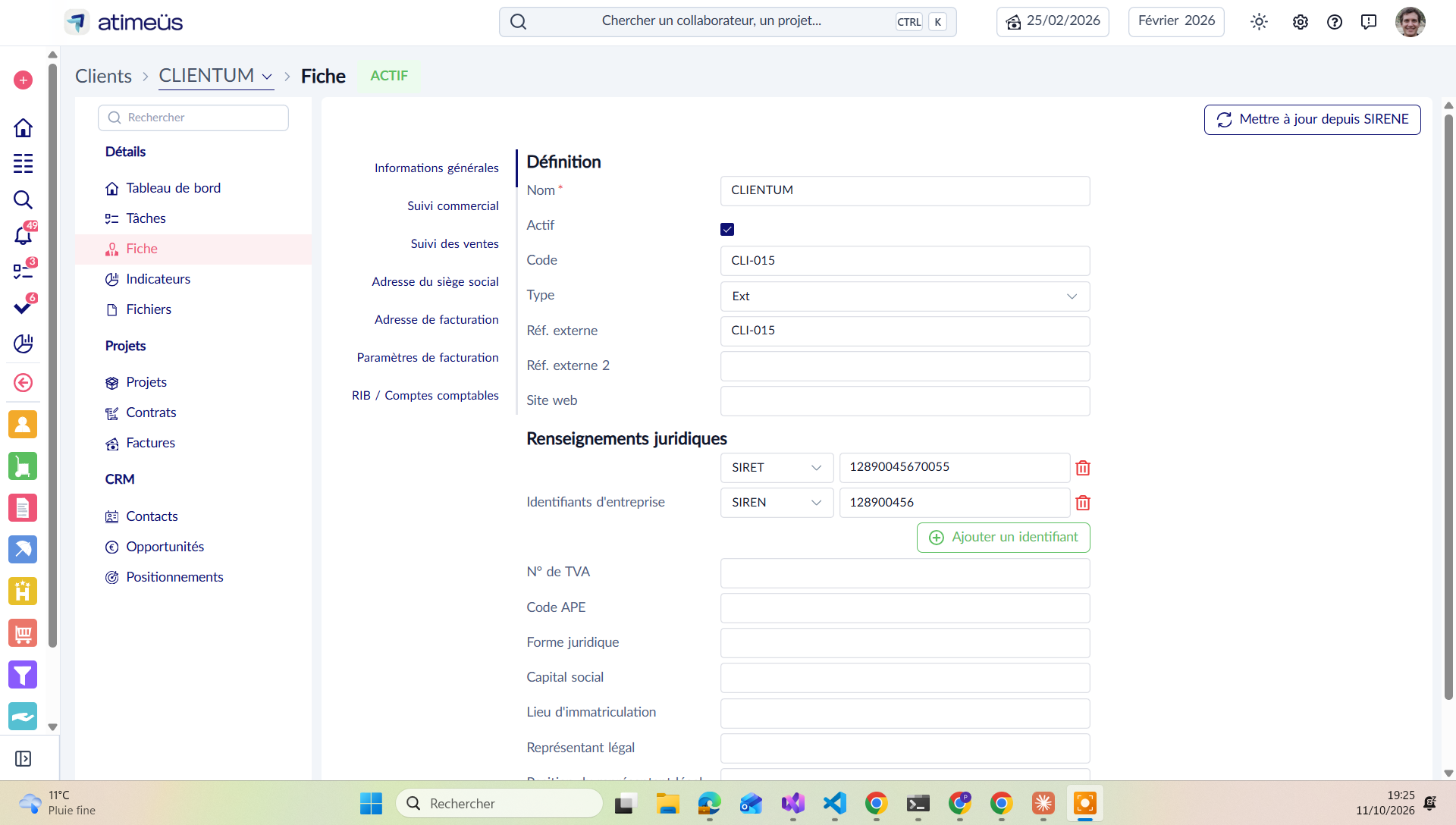Open the purple funnel module icon
The height and width of the screenshot is (825, 1456).
click(23, 675)
